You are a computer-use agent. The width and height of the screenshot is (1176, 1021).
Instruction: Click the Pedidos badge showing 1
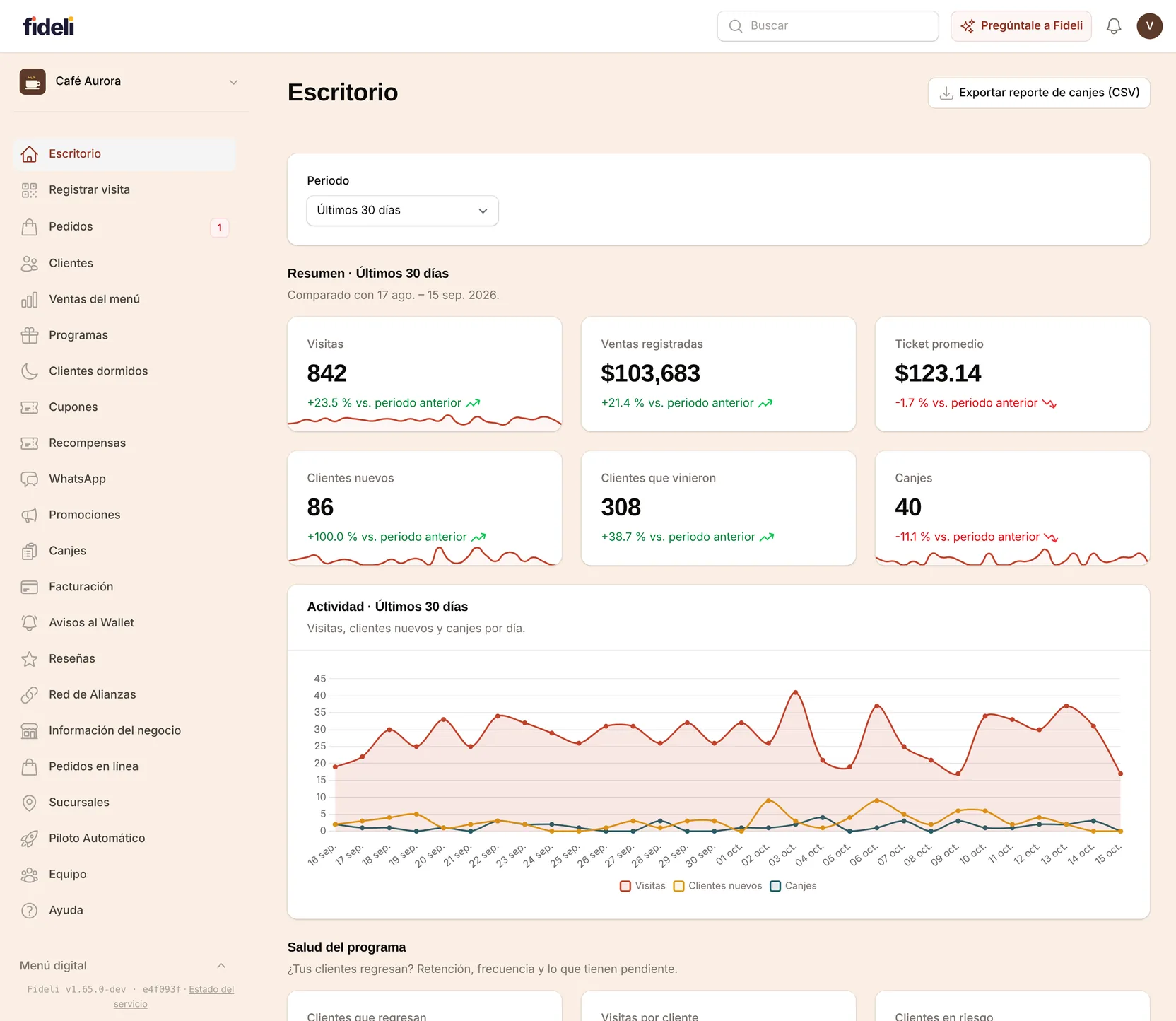tap(220, 228)
